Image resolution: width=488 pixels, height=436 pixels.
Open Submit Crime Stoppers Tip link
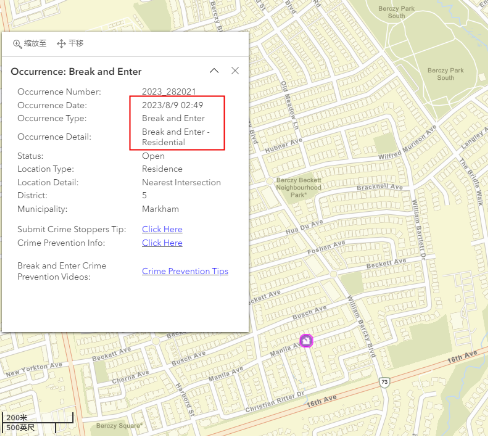tap(162, 229)
